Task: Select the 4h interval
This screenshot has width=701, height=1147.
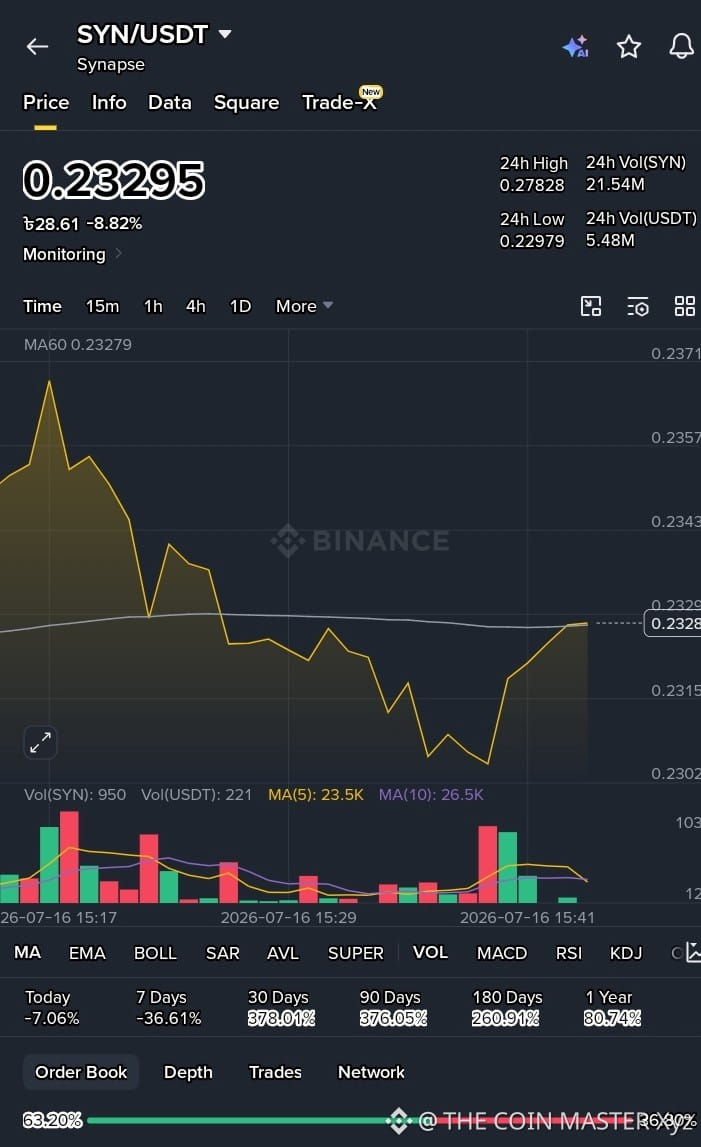Action: click(x=195, y=306)
